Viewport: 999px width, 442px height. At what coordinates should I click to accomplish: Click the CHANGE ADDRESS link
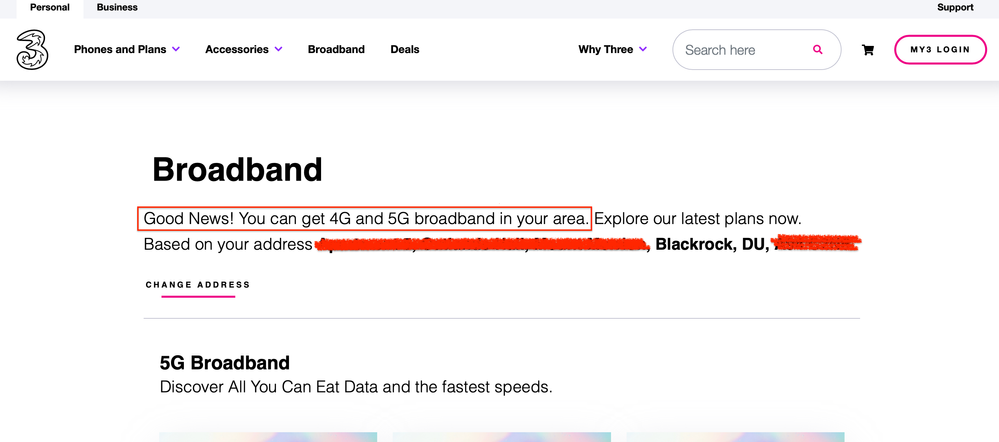tap(198, 285)
